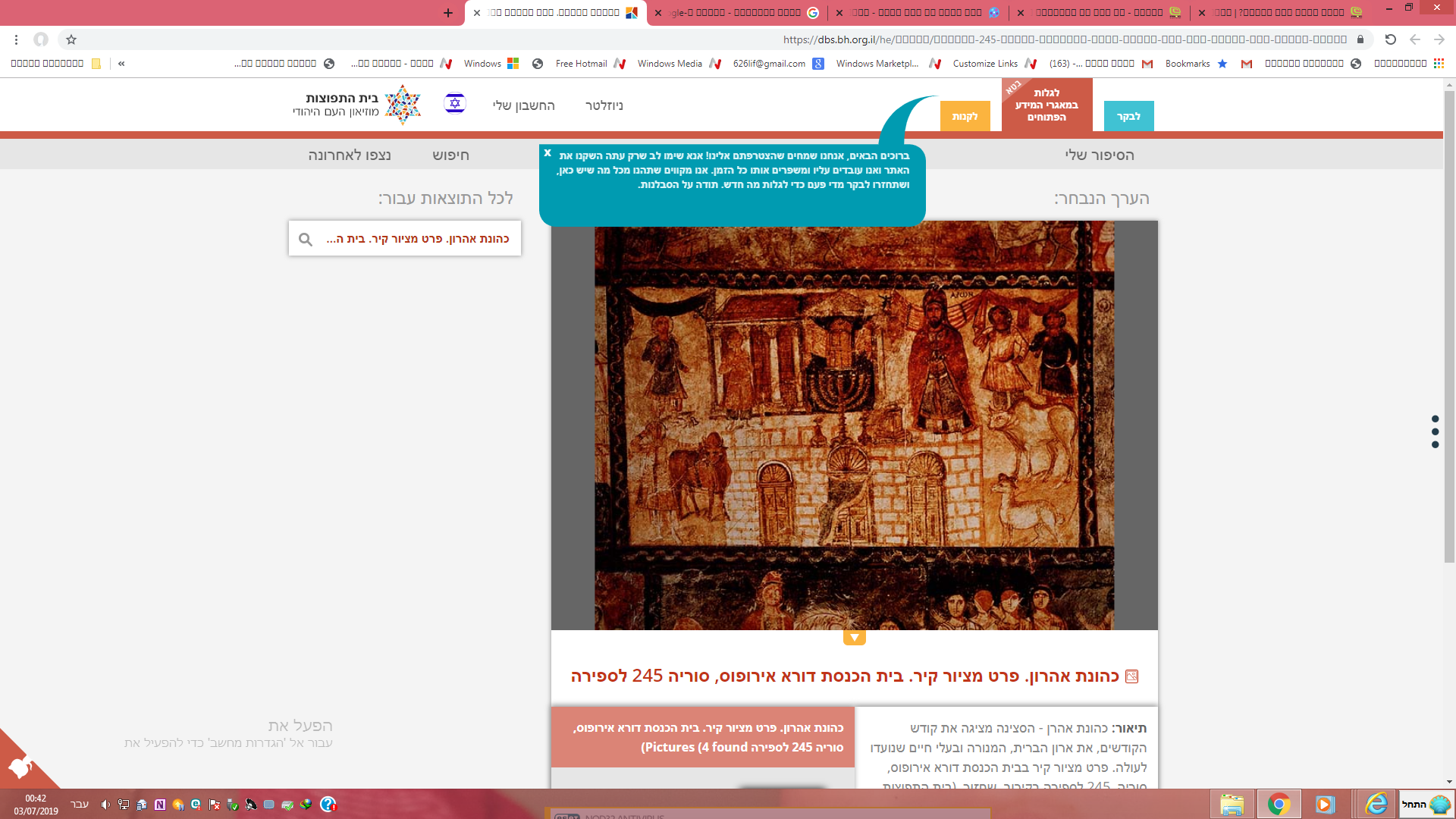Reload the page with refresh icon
Viewport: 1456px width, 819px height.
click(1390, 39)
